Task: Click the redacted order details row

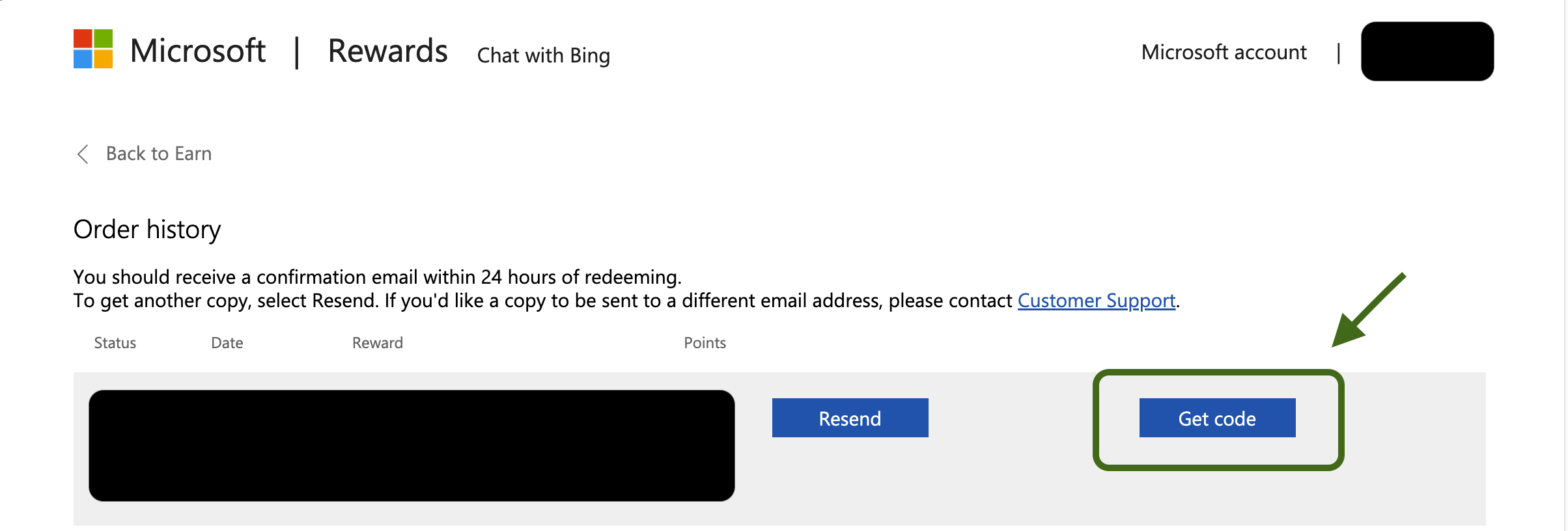Action: coord(412,446)
